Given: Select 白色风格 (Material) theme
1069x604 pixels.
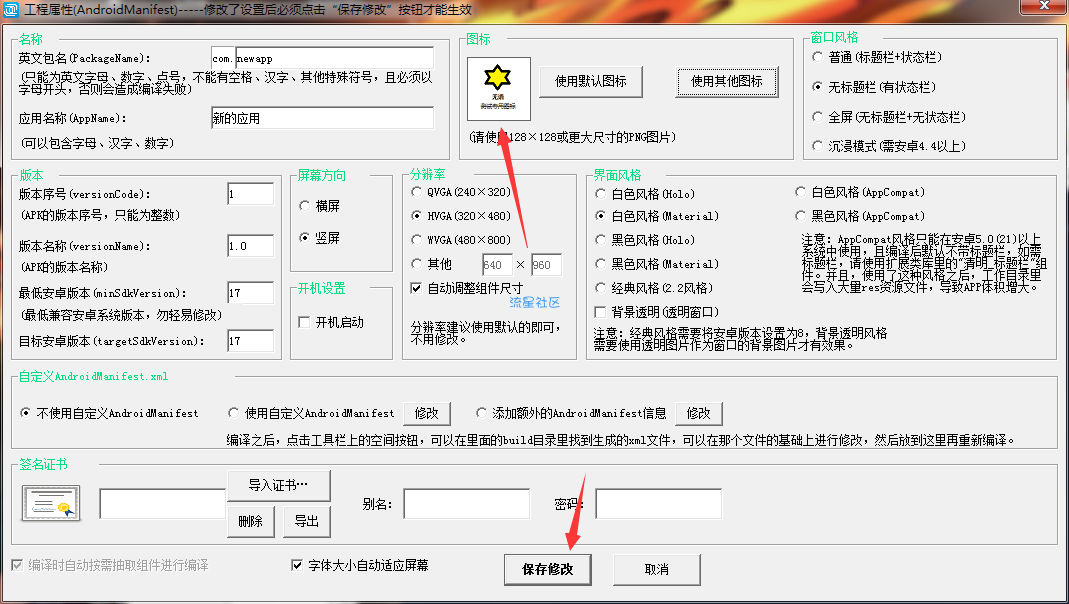Looking at the screenshot, I should (x=657, y=216).
